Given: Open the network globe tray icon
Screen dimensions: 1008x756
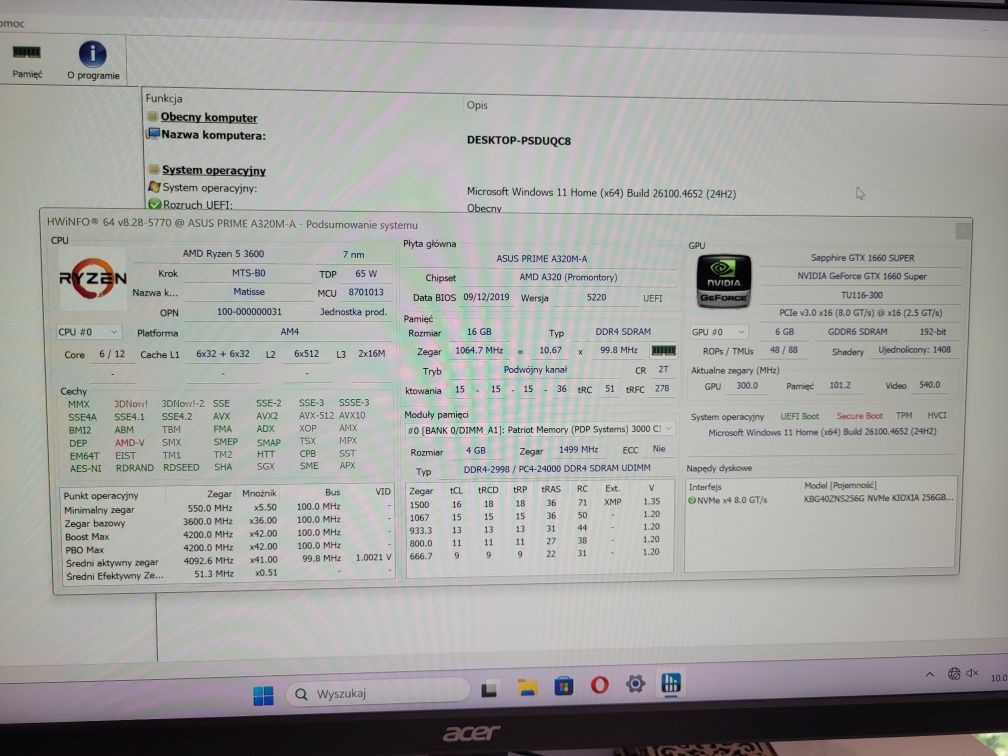Looking at the screenshot, I should click(x=953, y=673).
